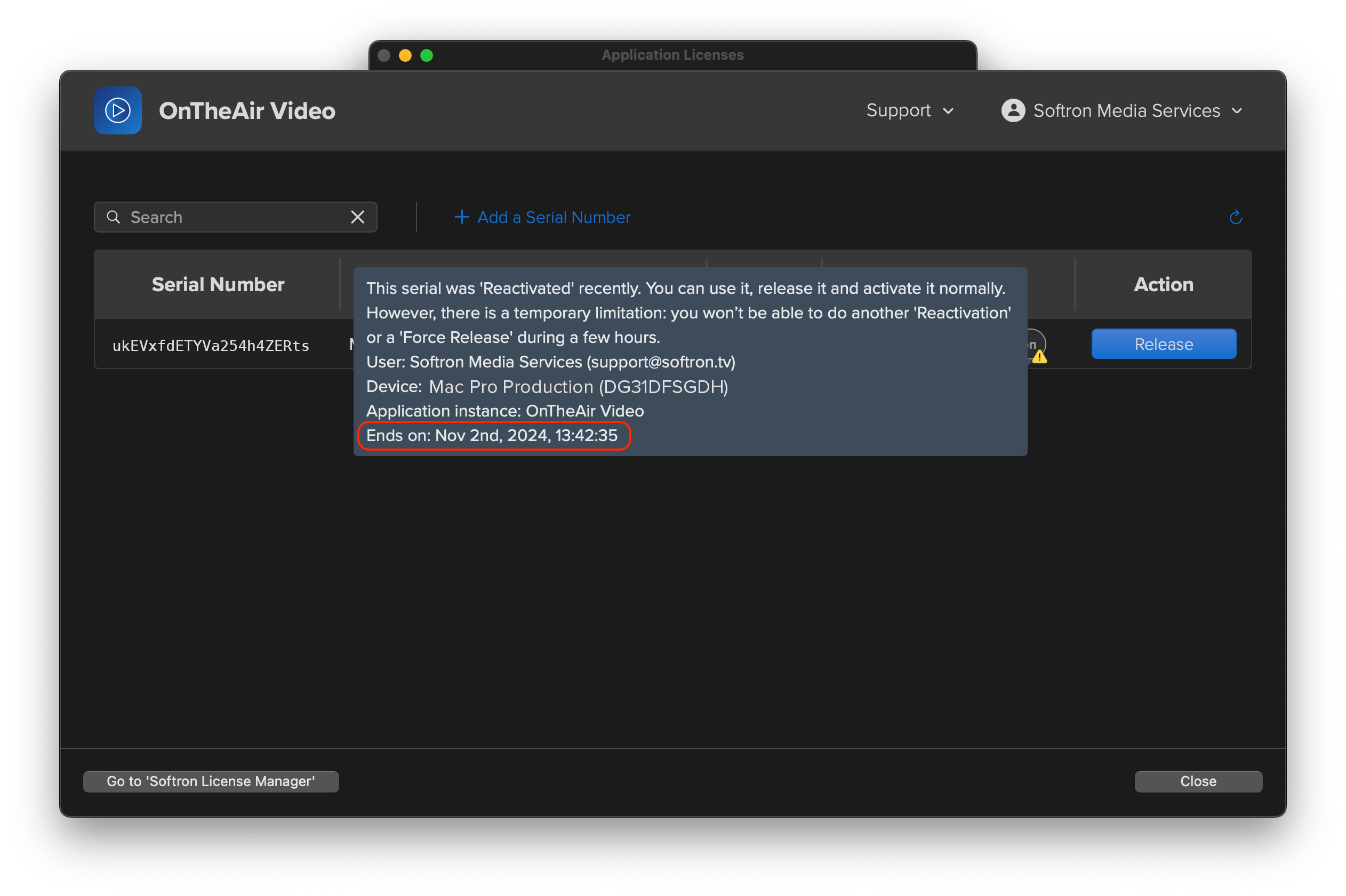This screenshot has height=896, width=1346.
Task: Click the plus icon beside Add a Serial Number
Action: click(x=462, y=217)
